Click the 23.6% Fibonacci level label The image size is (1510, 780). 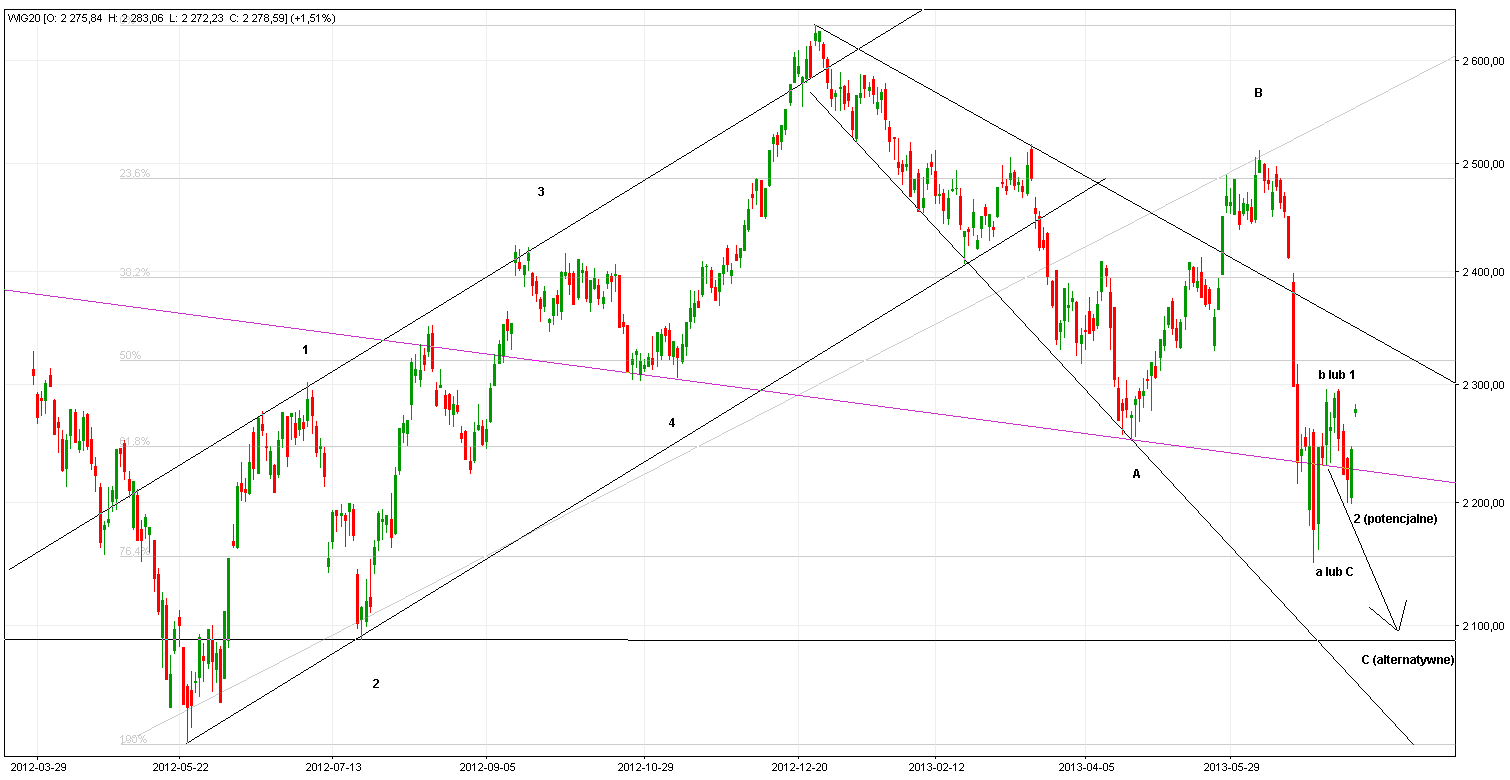click(135, 173)
